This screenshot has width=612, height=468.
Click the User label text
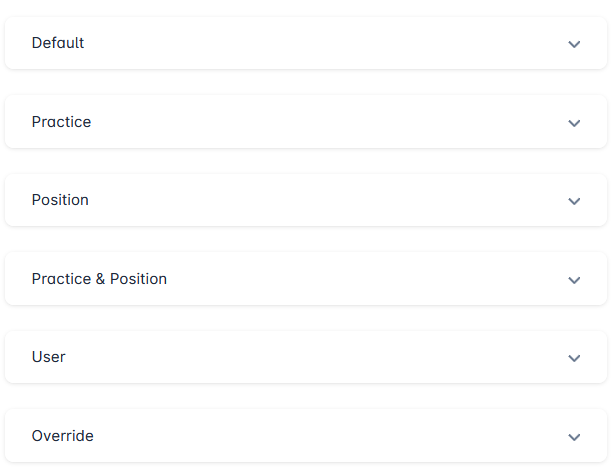coord(48,357)
